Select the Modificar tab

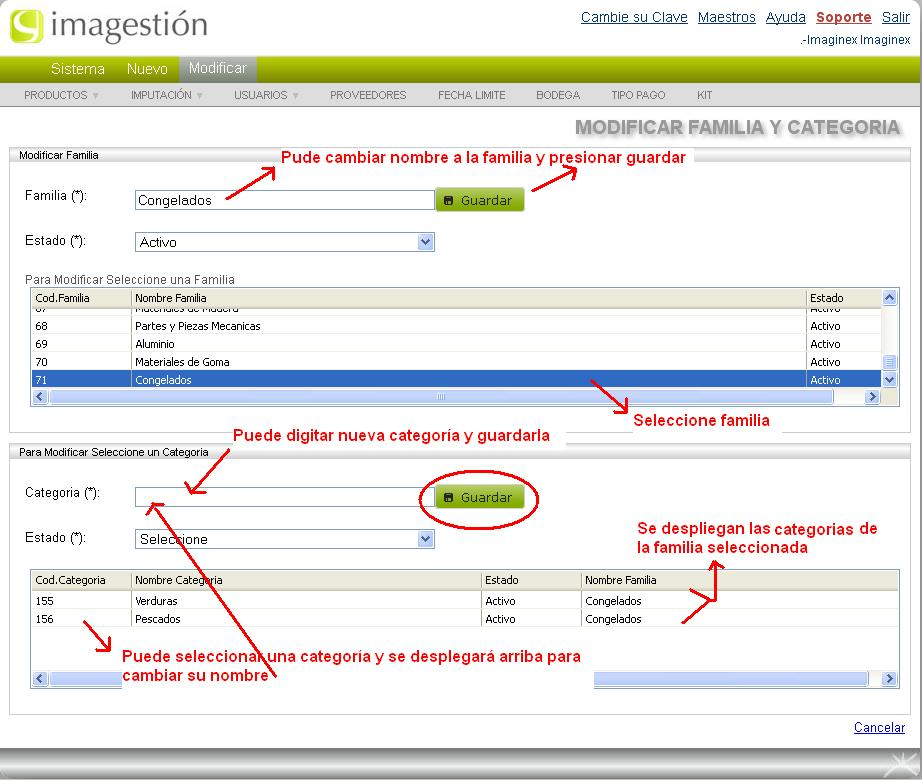click(x=218, y=69)
